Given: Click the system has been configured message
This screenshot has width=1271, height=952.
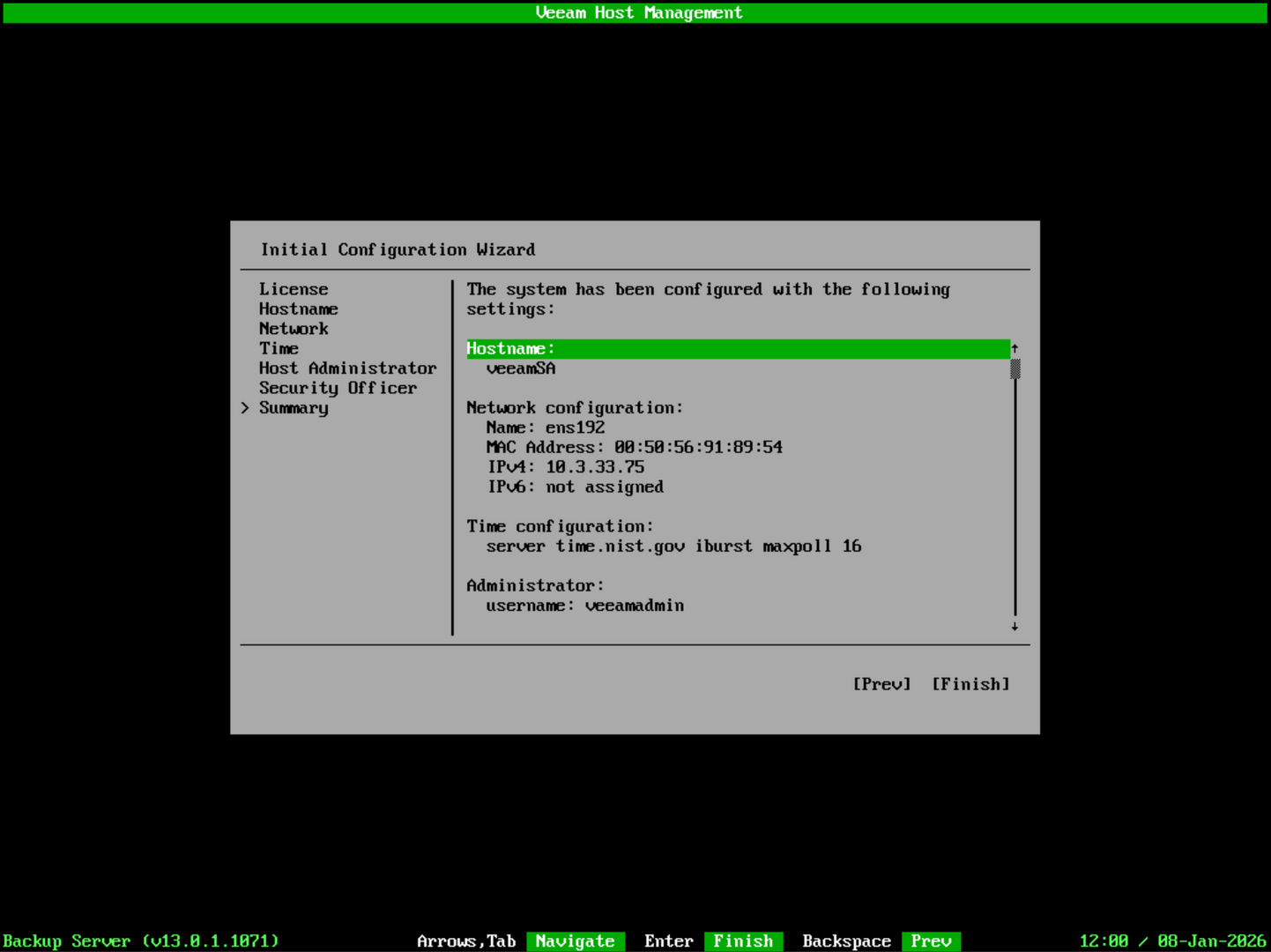Looking at the screenshot, I should 709,299.
